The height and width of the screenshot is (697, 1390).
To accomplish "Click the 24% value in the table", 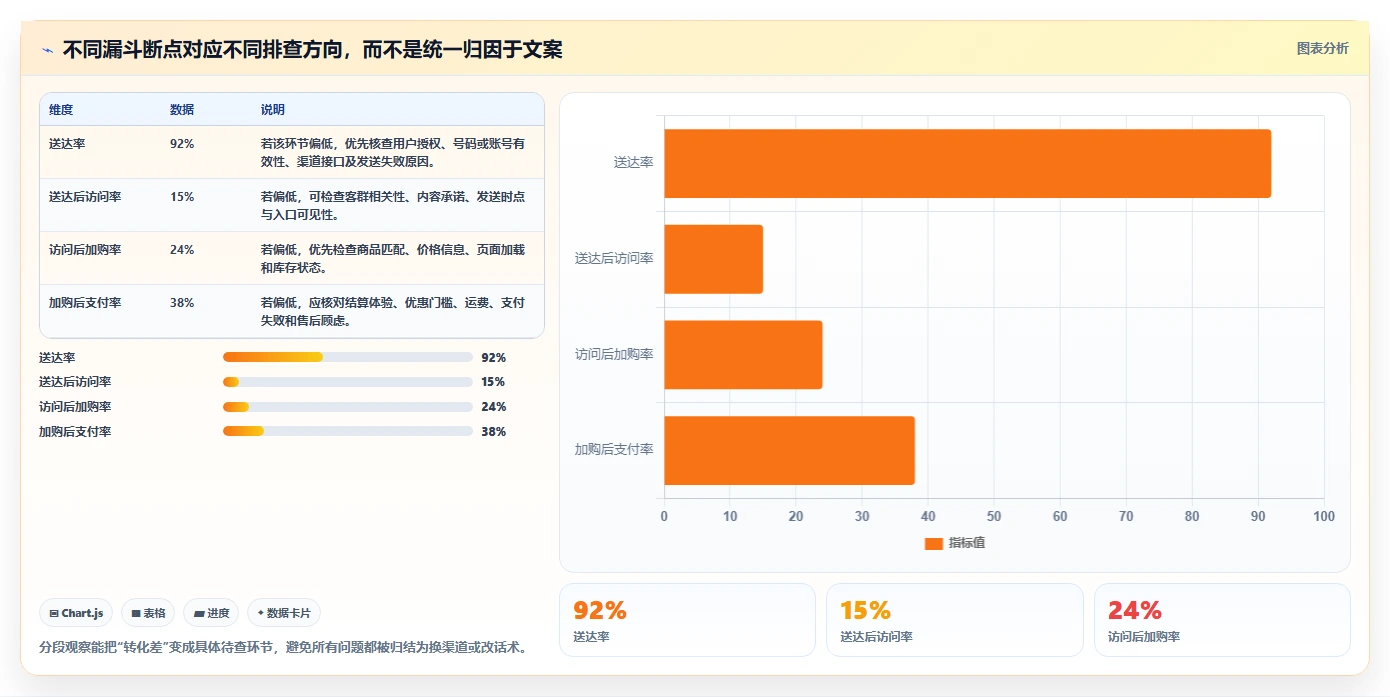I will [182, 250].
